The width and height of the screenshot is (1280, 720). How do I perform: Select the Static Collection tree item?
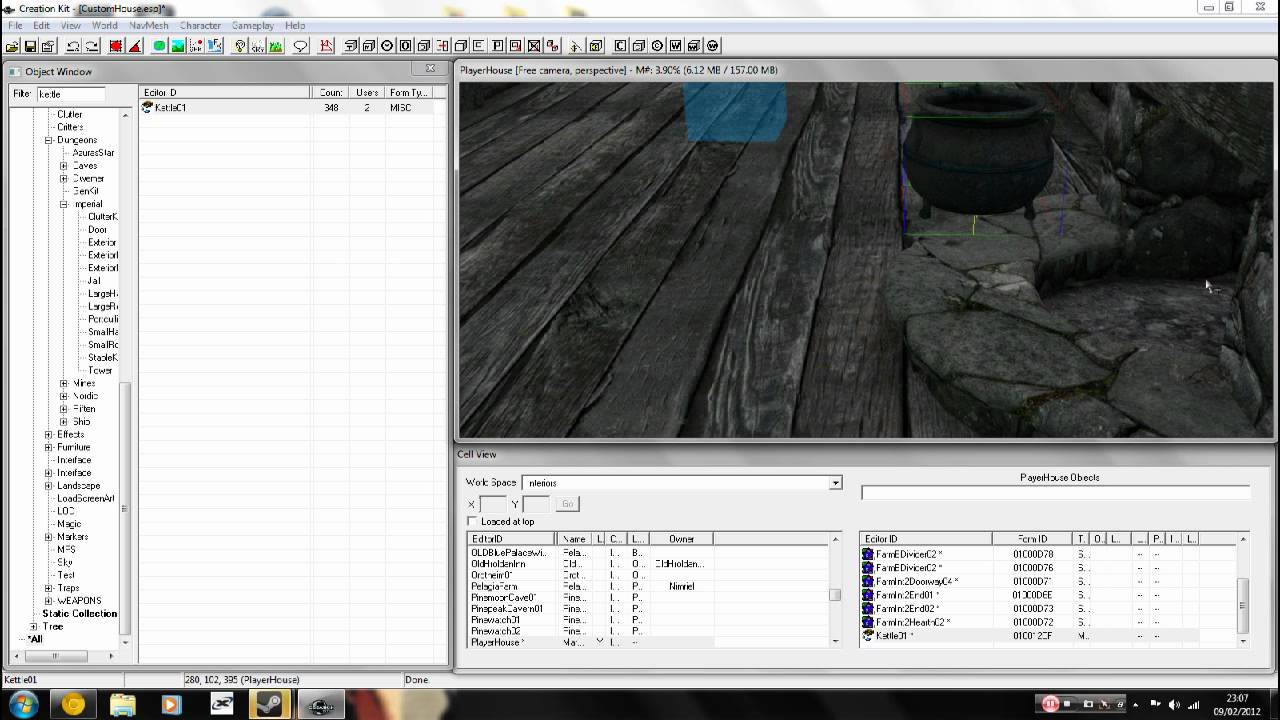[x=79, y=614]
